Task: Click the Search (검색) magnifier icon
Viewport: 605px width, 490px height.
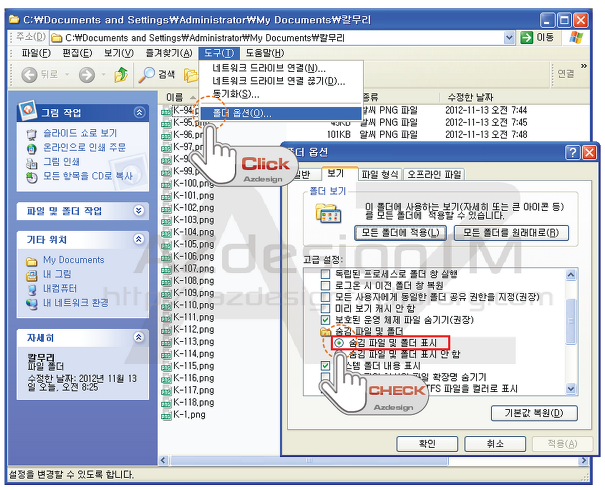Action: point(146,74)
